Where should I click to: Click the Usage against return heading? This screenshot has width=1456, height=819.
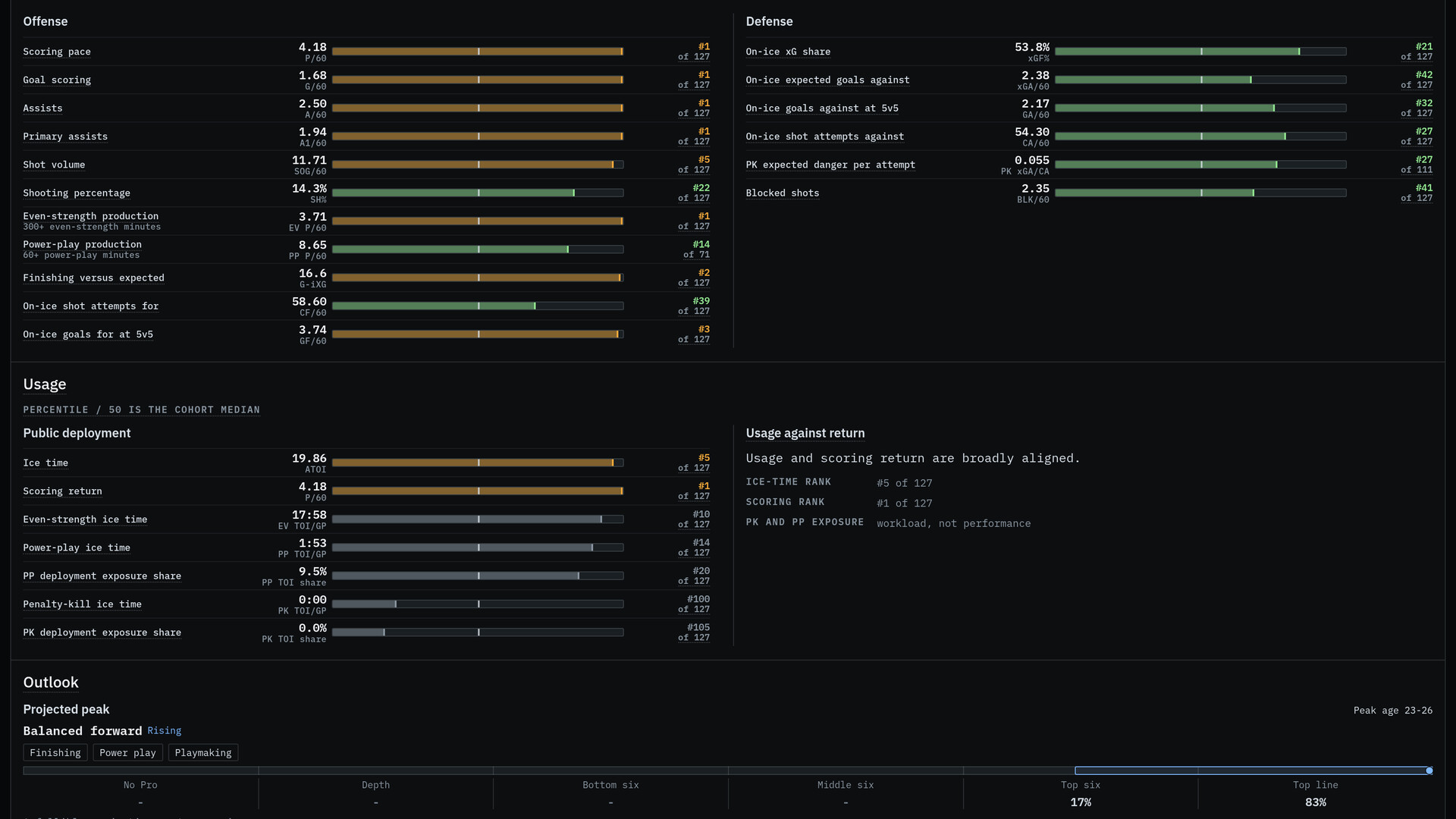[x=805, y=433]
